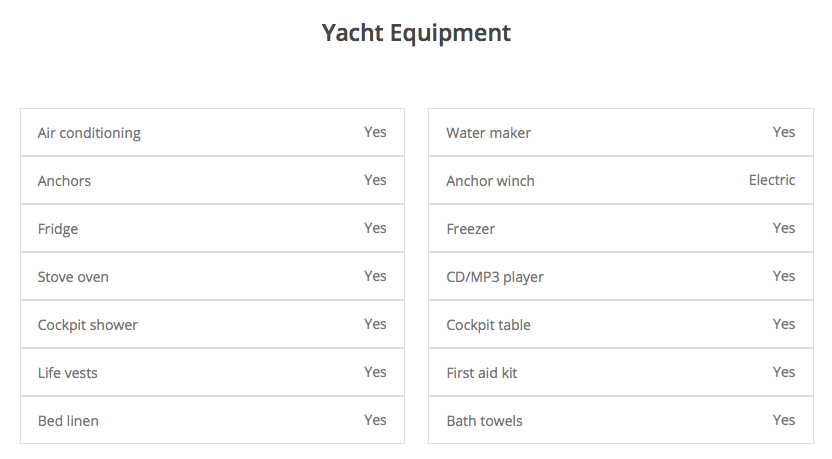Image resolution: width=832 pixels, height=459 pixels.
Task: Click the Stove oven row
Action: (x=212, y=276)
